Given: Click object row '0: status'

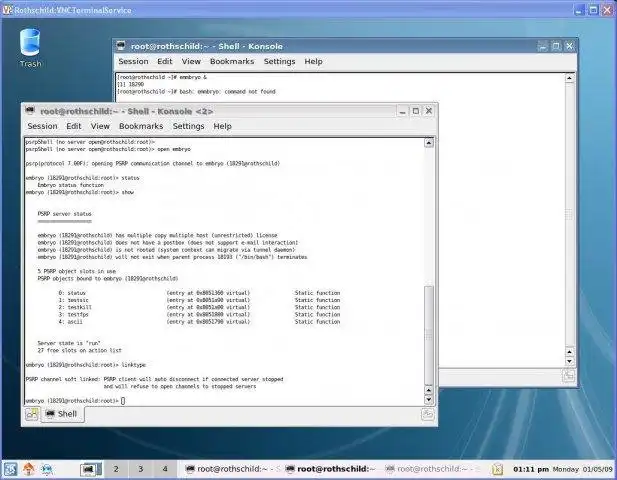Looking at the screenshot, I should (199, 293).
